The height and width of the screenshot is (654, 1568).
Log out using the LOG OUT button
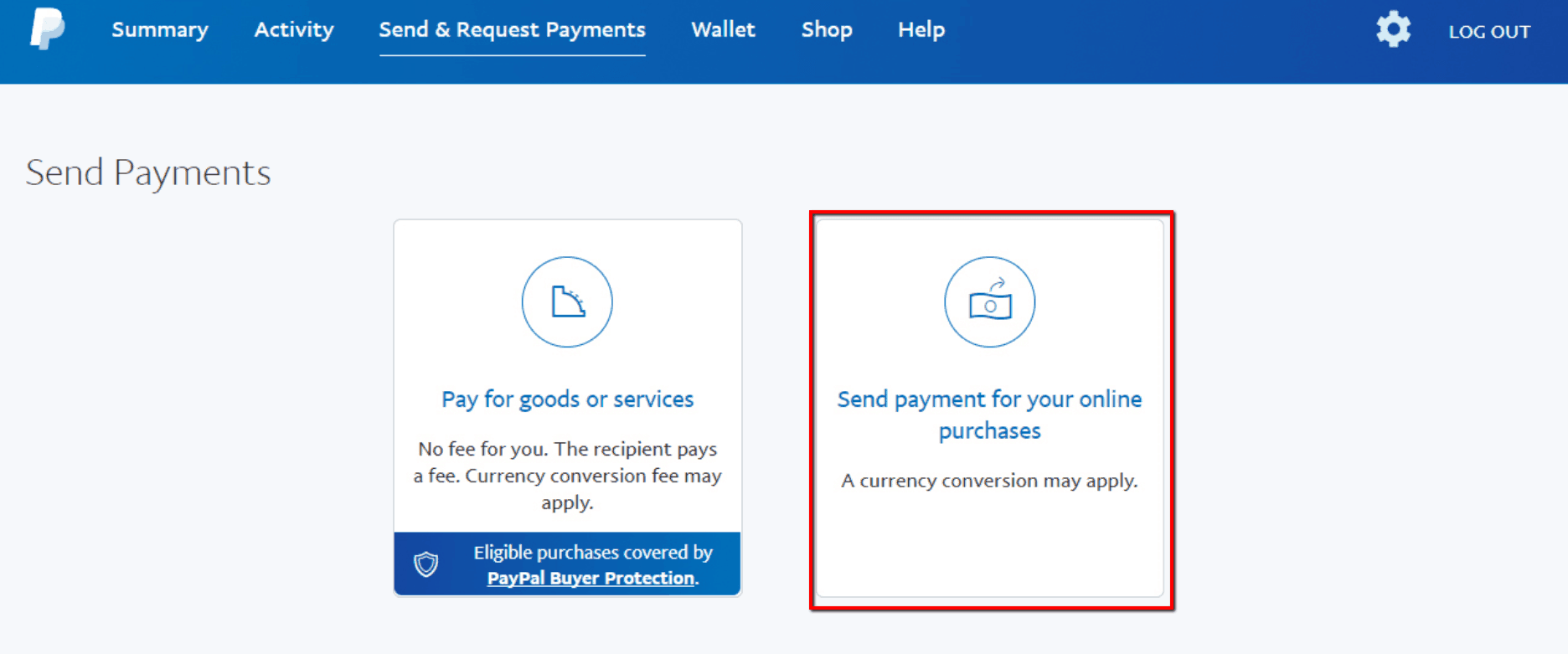(x=1489, y=32)
